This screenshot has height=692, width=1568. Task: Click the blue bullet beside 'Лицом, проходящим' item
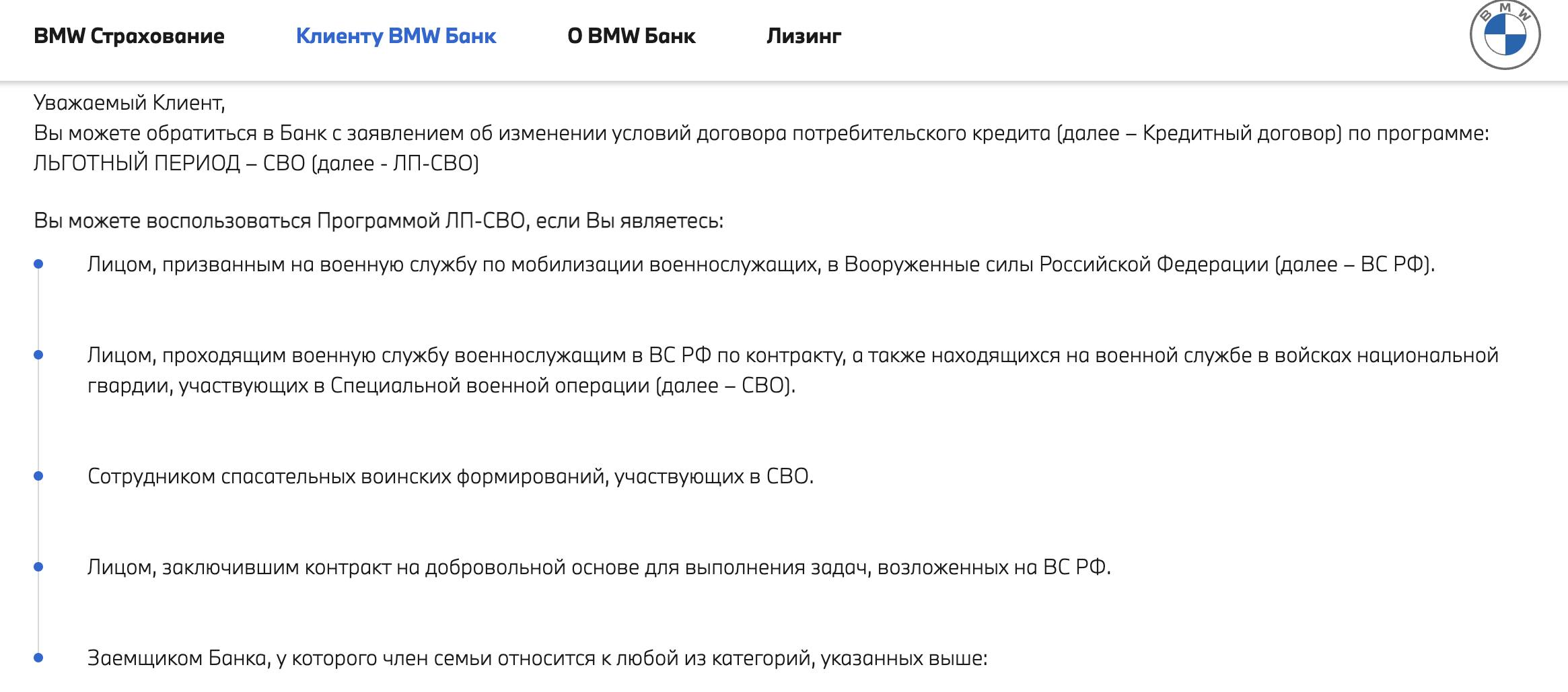click(38, 355)
